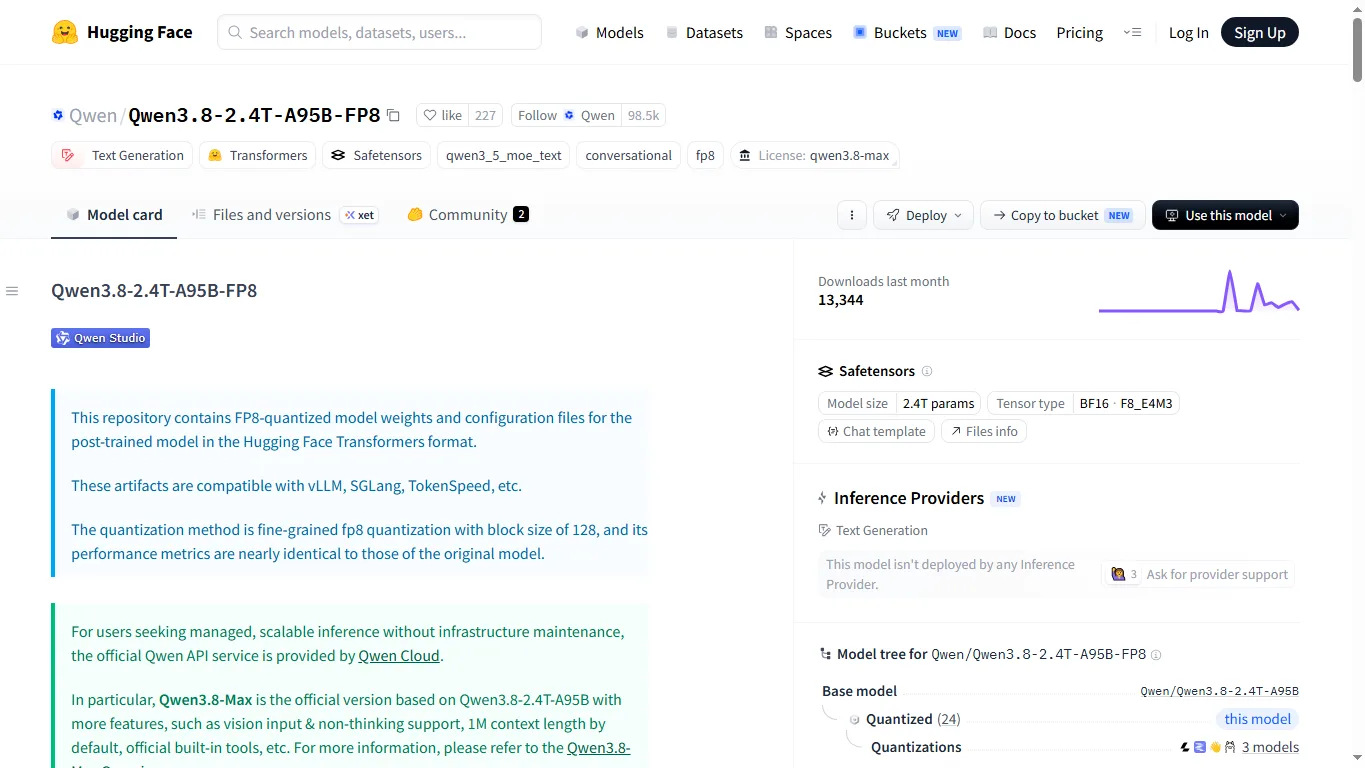Viewport: 1365px width, 768px height.
Task: Click the model tree info icon
Action: 1156,655
